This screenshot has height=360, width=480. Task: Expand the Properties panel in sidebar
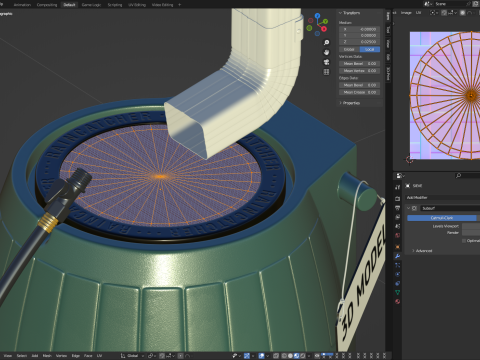point(350,103)
